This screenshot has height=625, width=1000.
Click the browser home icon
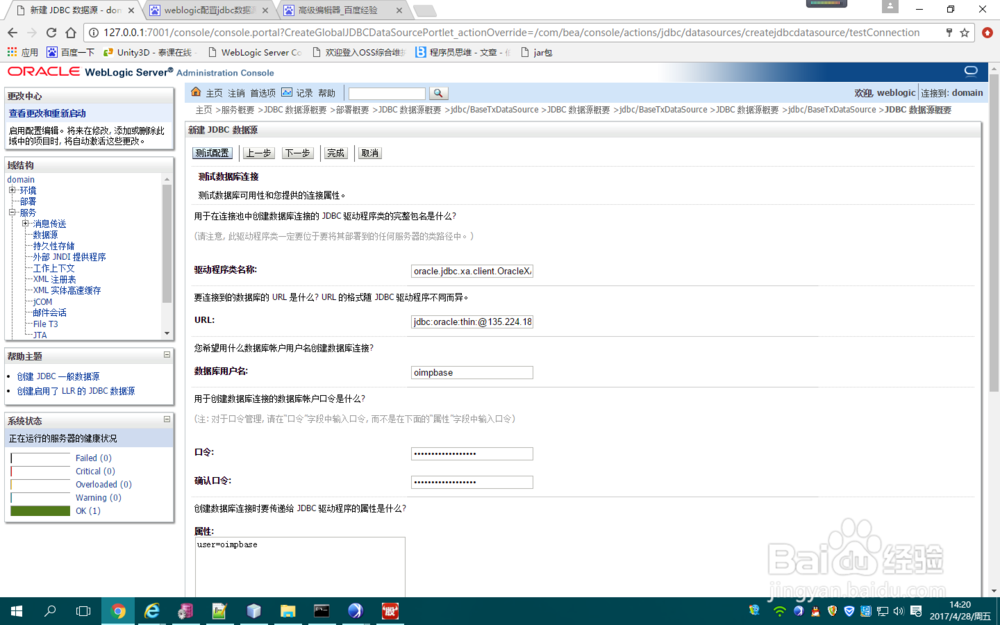pos(70,33)
